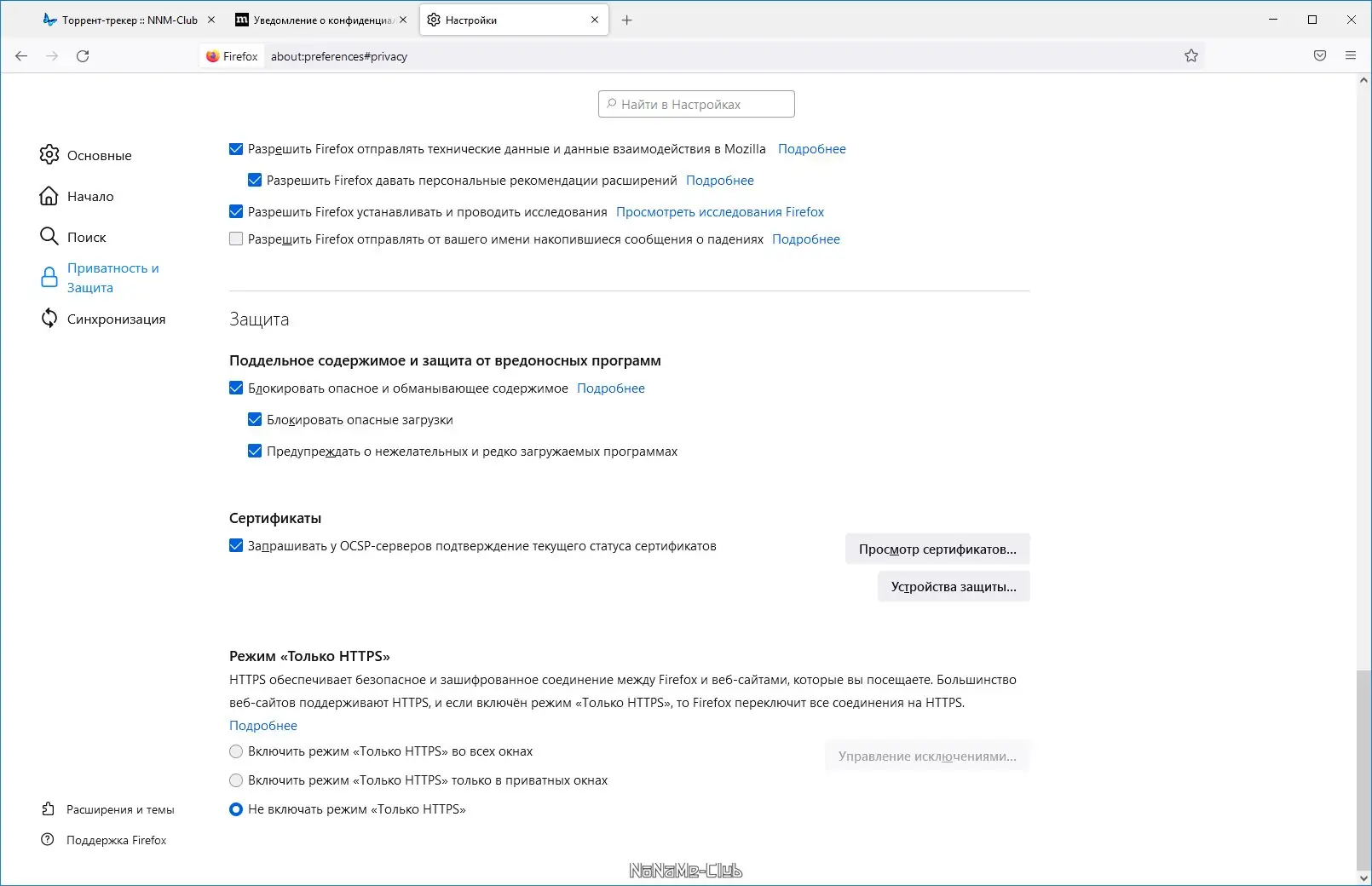The image size is (1372, 886).
Task: Open the Pocket save icon
Action: [x=1320, y=56]
